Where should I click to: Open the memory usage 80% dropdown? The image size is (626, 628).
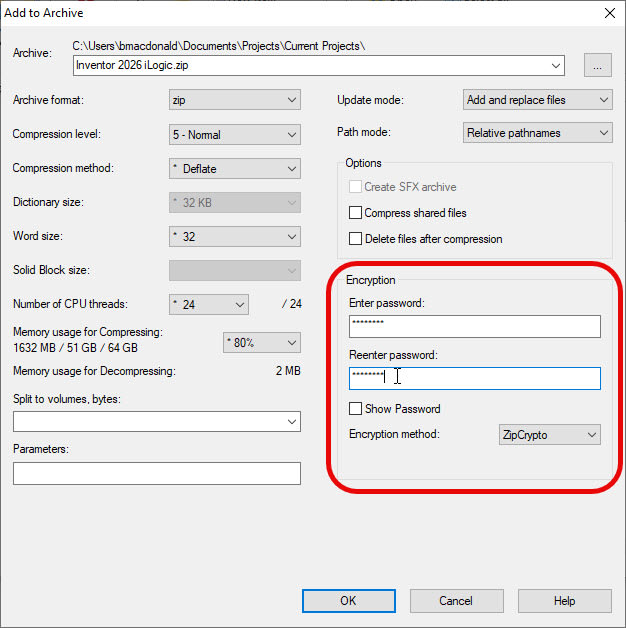pyautogui.click(x=262, y=342)
